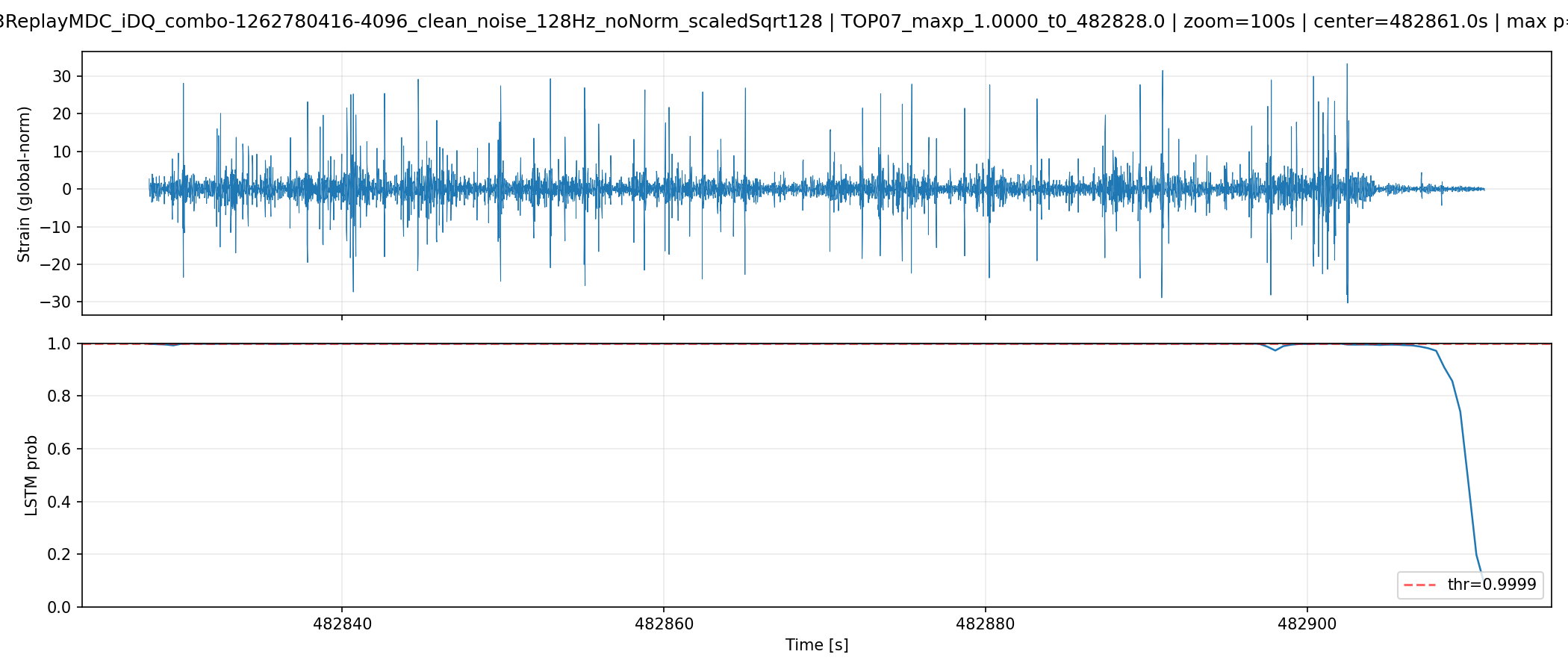
Task: Select the x-axis tick label 482880
Action: click(x=986, y=623)
